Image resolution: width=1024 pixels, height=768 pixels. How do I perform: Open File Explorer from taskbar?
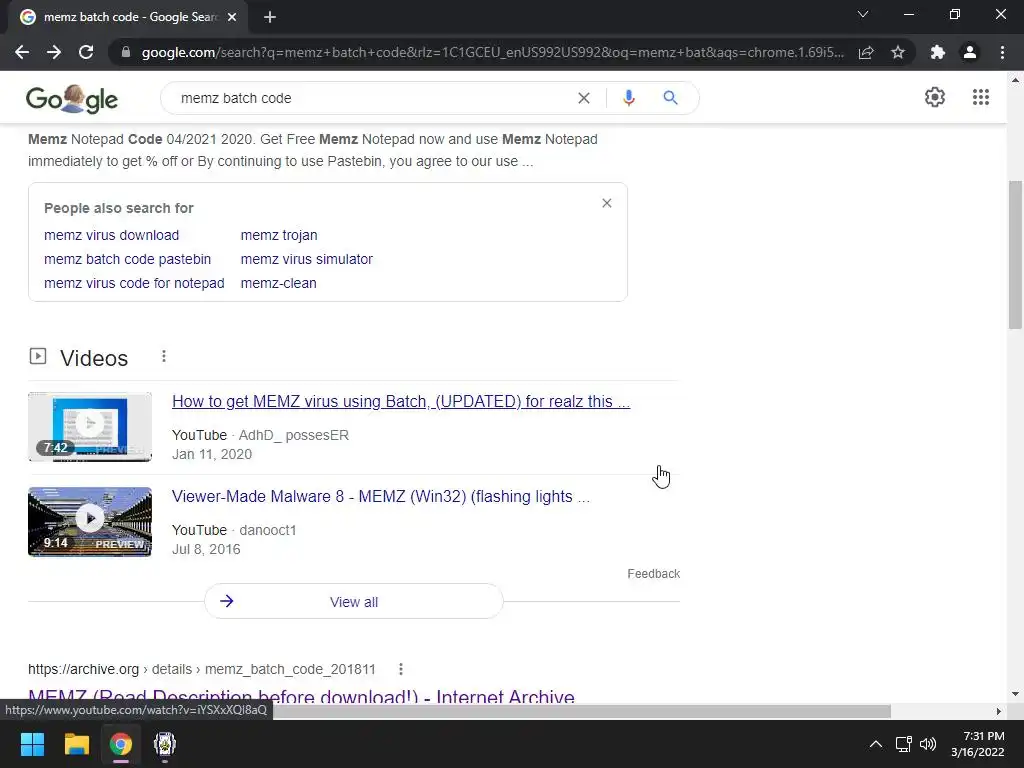tap(76, 744)
